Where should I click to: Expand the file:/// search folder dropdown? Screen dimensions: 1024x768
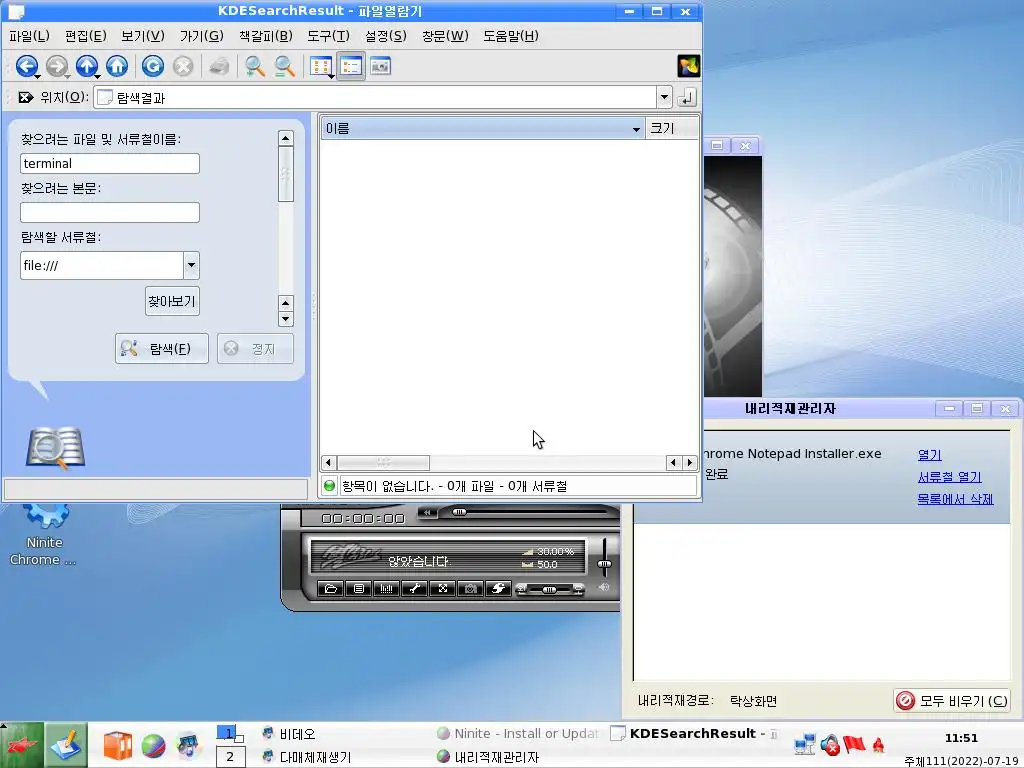click(191, 265)
